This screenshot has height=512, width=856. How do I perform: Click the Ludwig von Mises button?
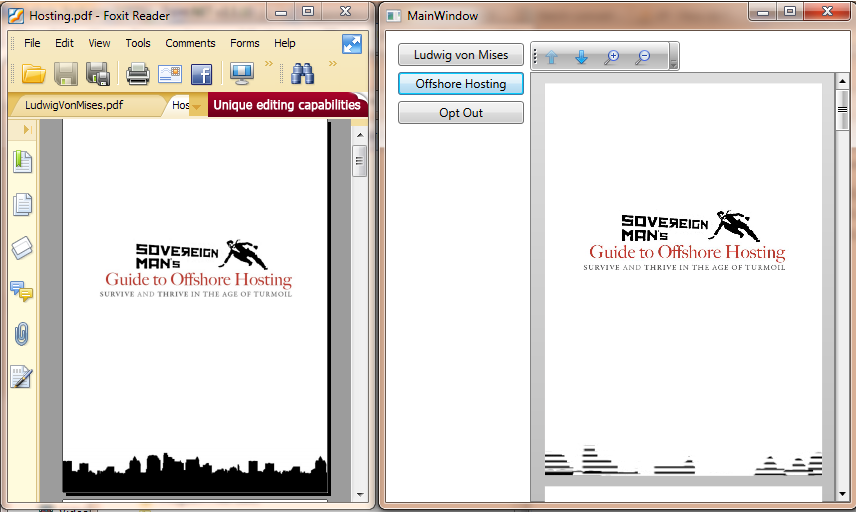tap(461, 55)
